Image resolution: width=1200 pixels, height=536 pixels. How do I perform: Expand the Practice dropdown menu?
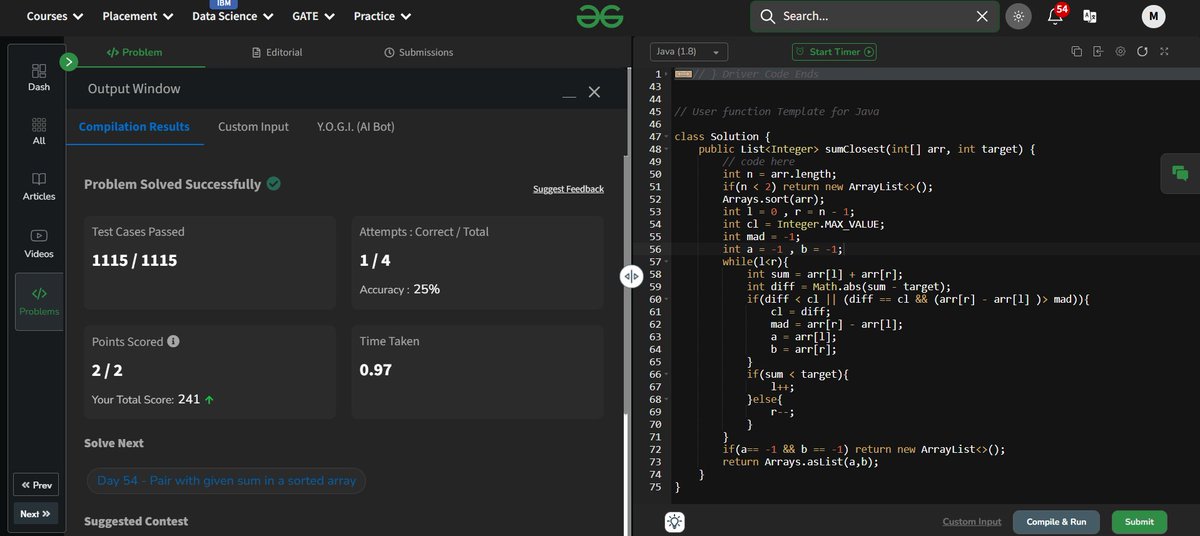(x=383, y=16)
